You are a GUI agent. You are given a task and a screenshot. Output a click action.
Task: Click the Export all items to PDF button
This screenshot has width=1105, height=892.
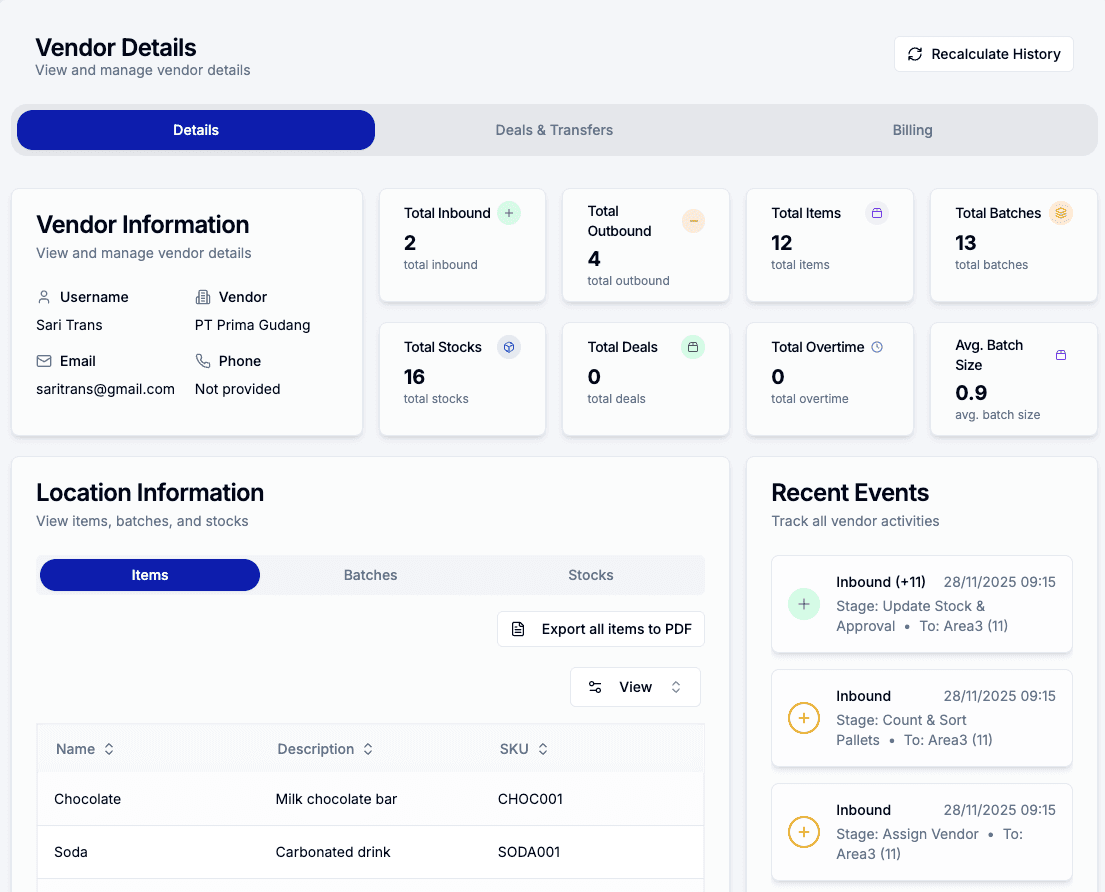click(x=600, y=629)
